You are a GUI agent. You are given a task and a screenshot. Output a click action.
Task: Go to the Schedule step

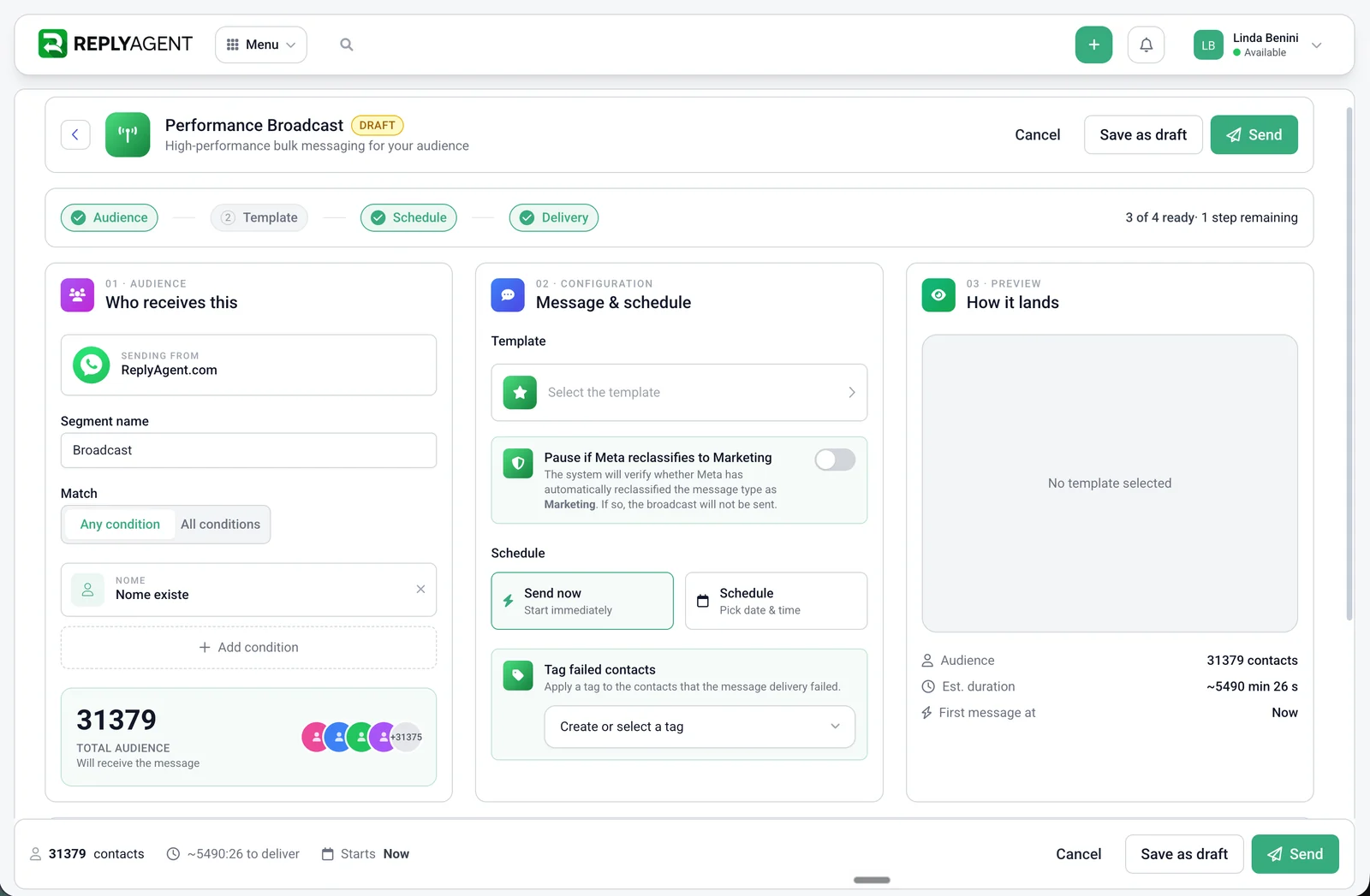point(408,217)
